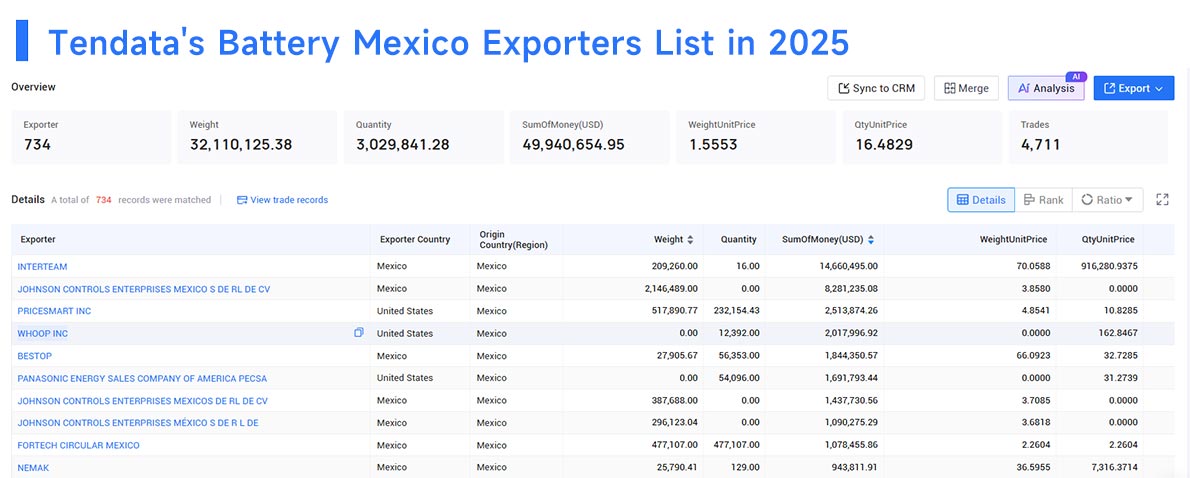Sort table by SumOfMoney(USD) arrows
1190x478 pixels.
870,240
